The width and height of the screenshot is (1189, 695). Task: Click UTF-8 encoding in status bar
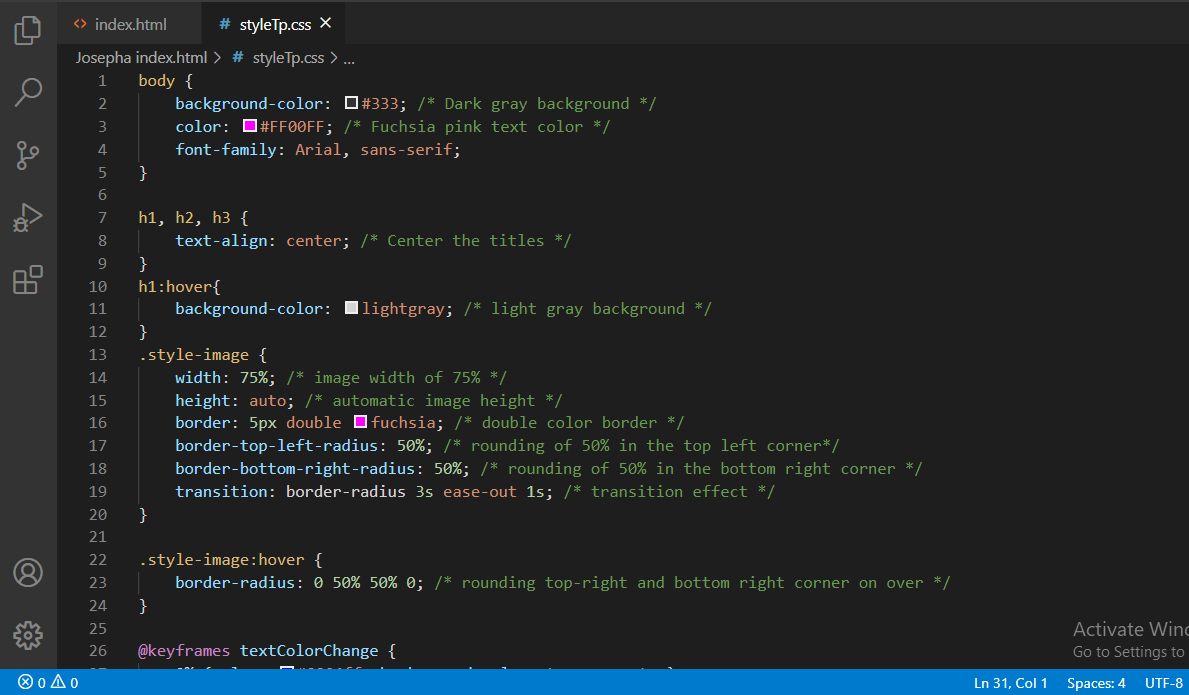pyautogui.click(x=1163, y=683)
